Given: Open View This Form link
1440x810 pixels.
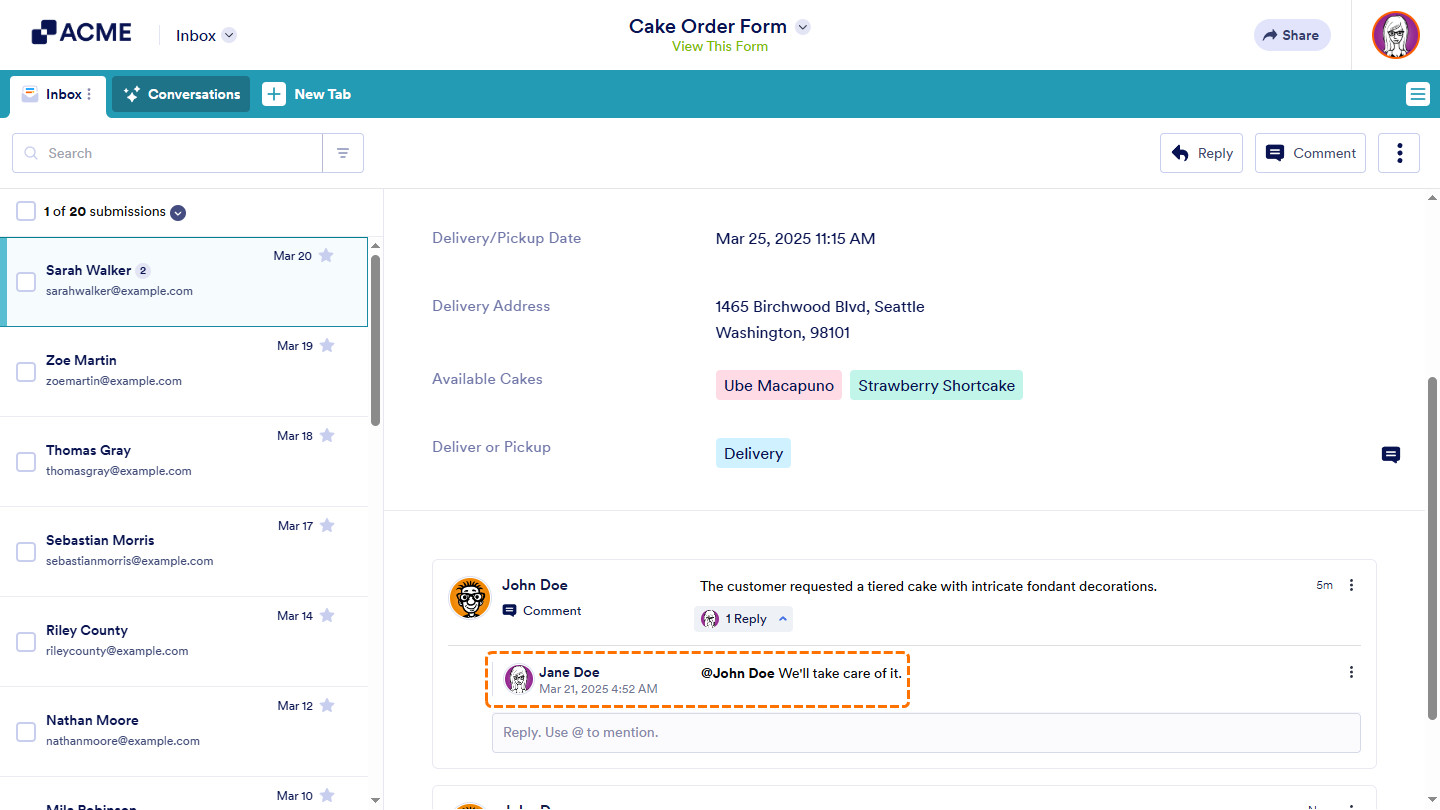Looking at the screenshot, I should pos(719,46).
